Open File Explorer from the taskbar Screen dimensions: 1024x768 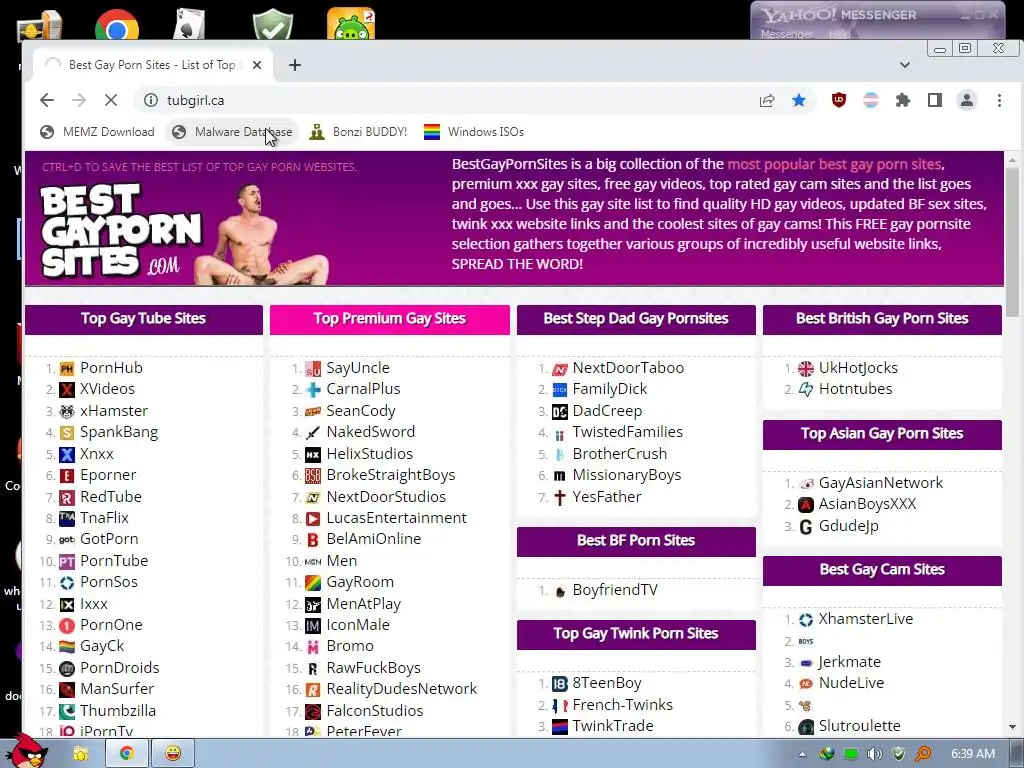click(x=81, y=754)
